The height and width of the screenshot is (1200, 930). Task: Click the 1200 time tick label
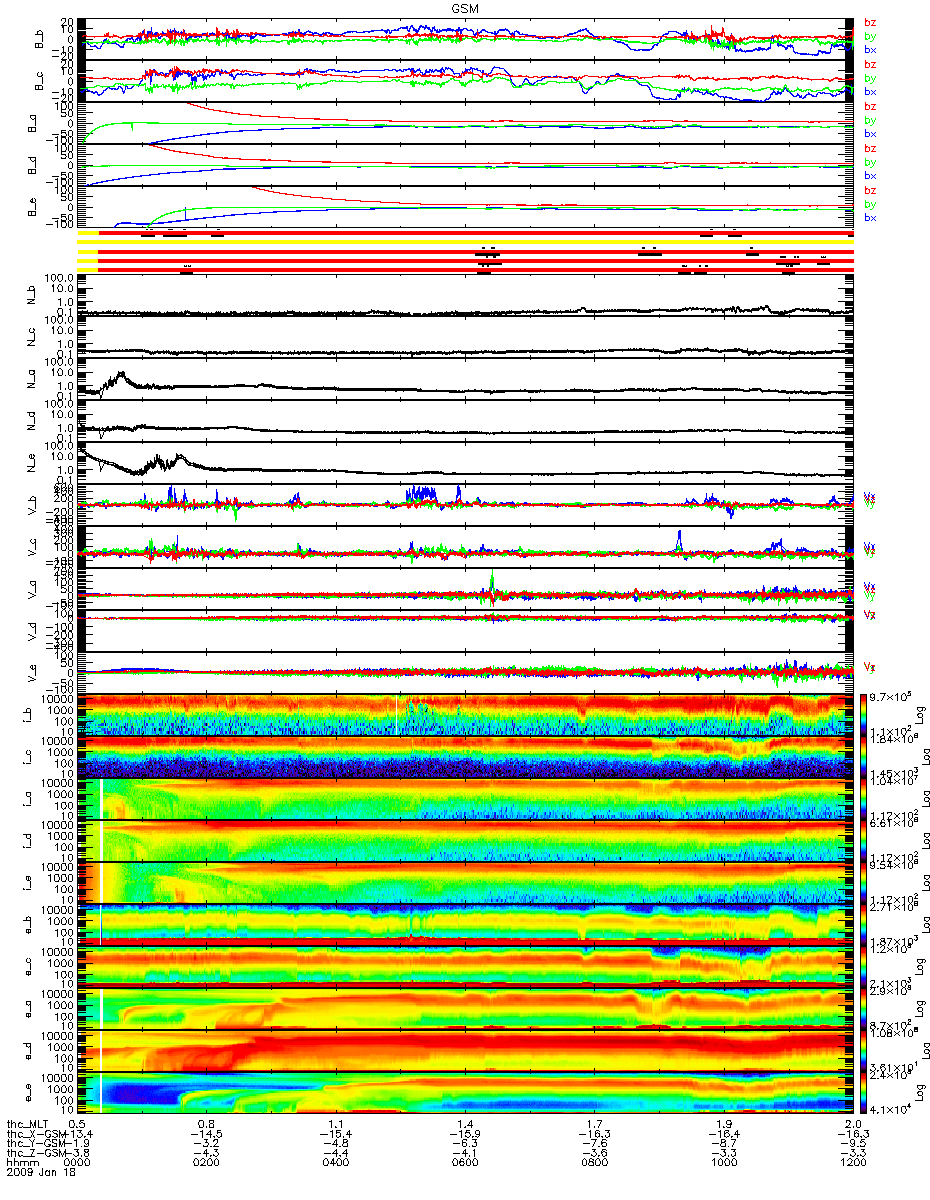tap(852, 1164)
